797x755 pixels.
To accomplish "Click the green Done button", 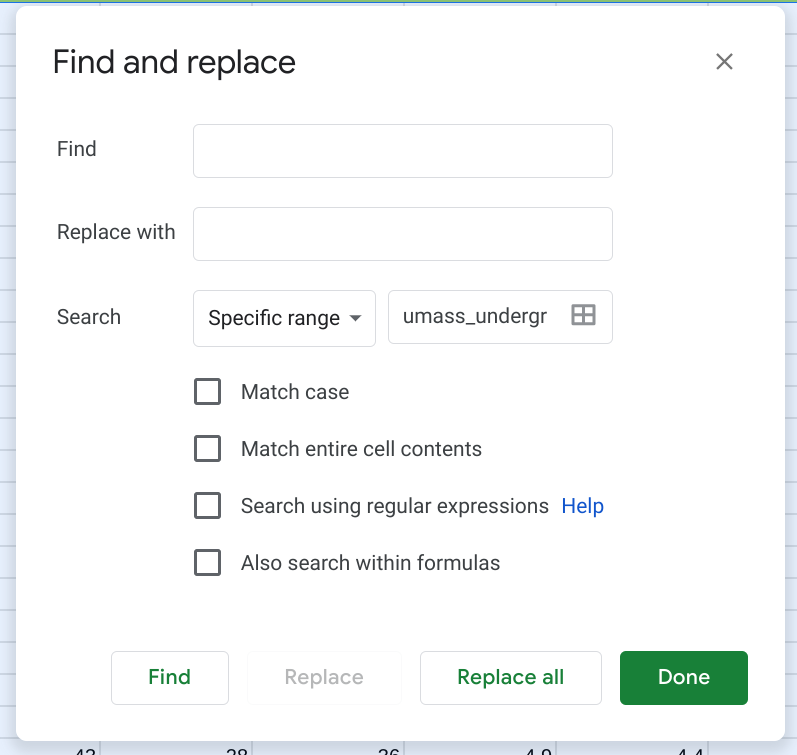I will (683, 677).
